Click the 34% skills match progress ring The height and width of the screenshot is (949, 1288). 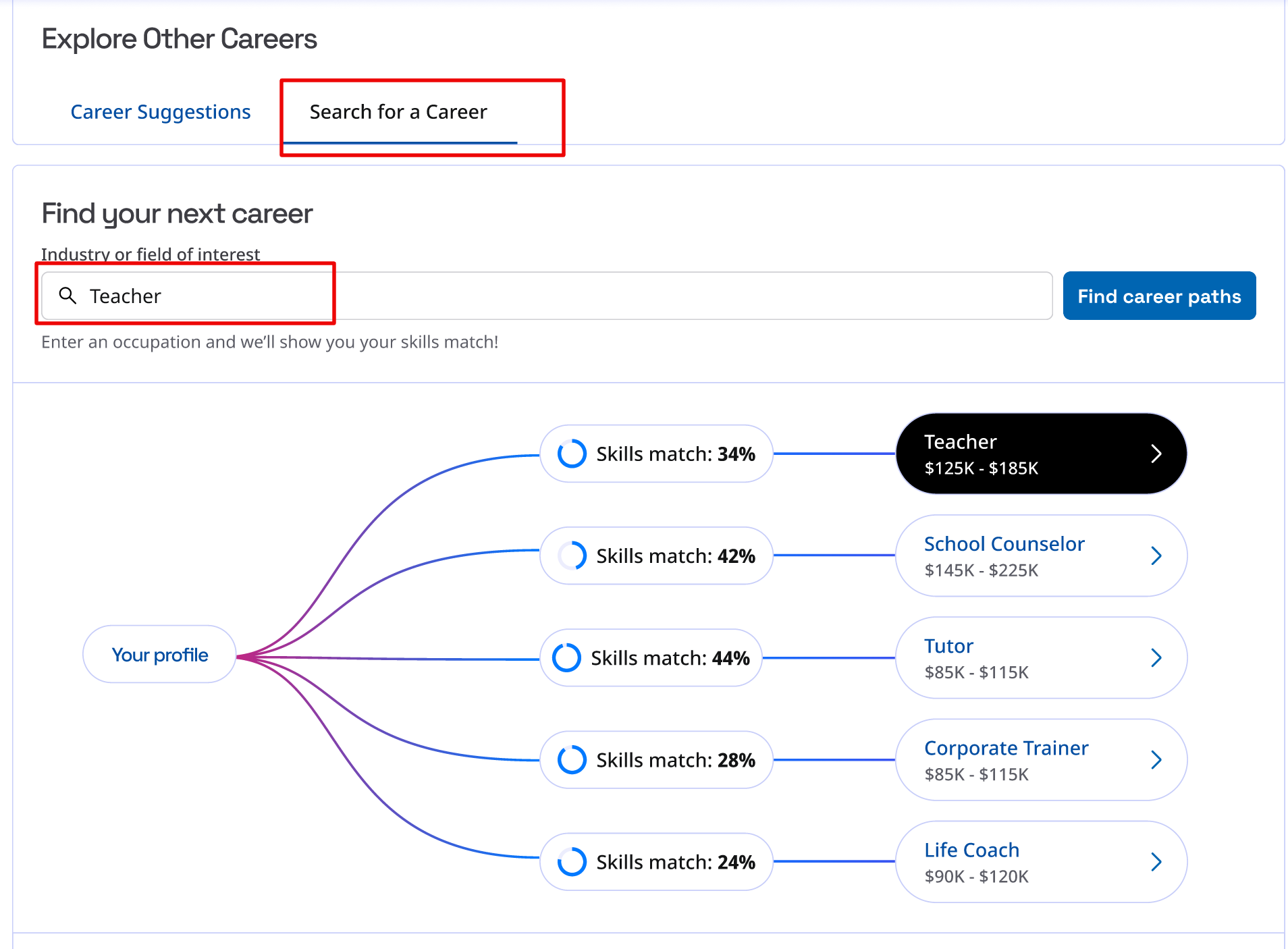pyautogui.click(x=572, y=454)
